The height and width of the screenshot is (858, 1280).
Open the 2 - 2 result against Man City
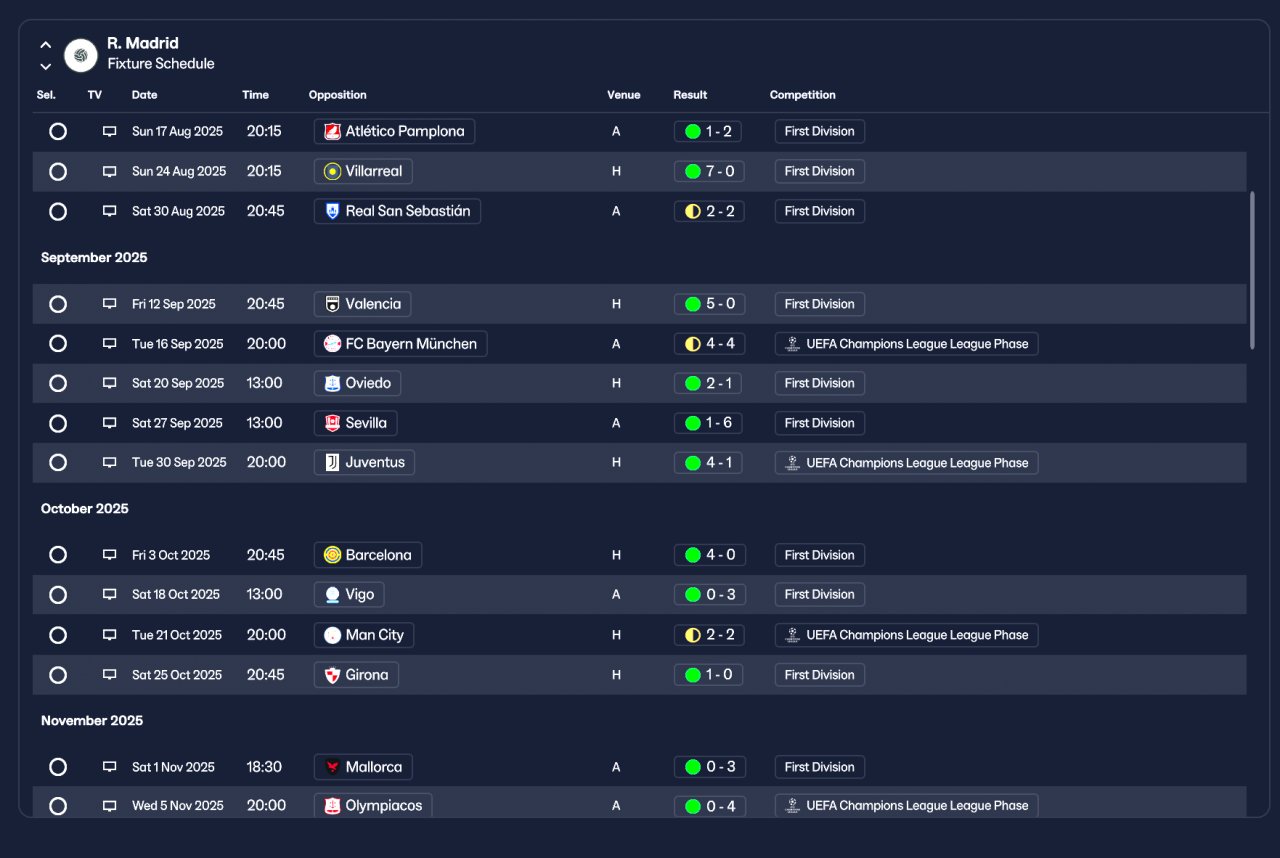tap(709, 635)
